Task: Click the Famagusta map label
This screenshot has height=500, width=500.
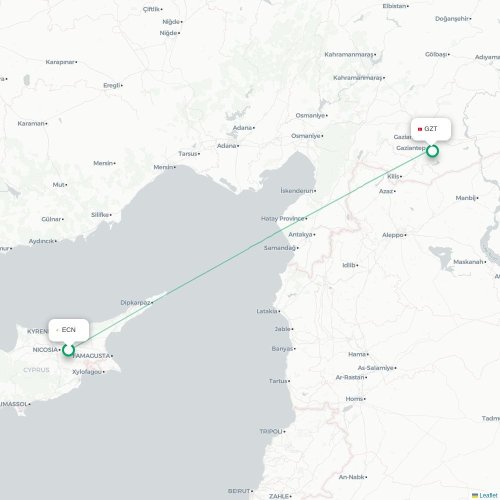Action: point(91,356)
